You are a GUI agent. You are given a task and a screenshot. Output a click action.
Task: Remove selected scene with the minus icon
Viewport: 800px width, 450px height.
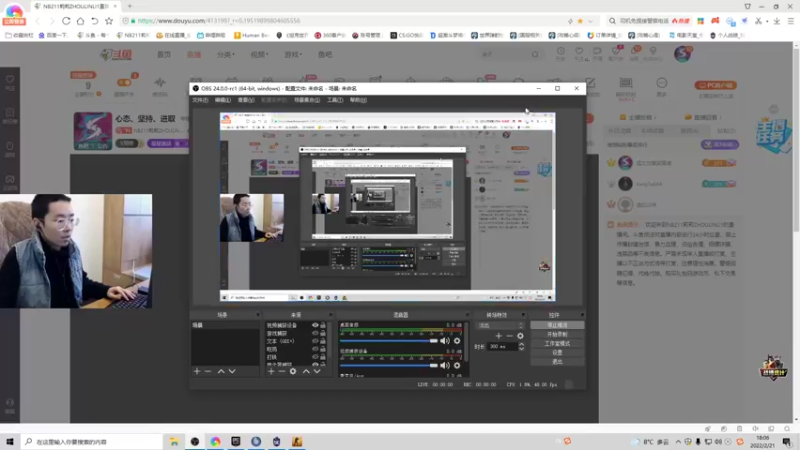[208, 371]
